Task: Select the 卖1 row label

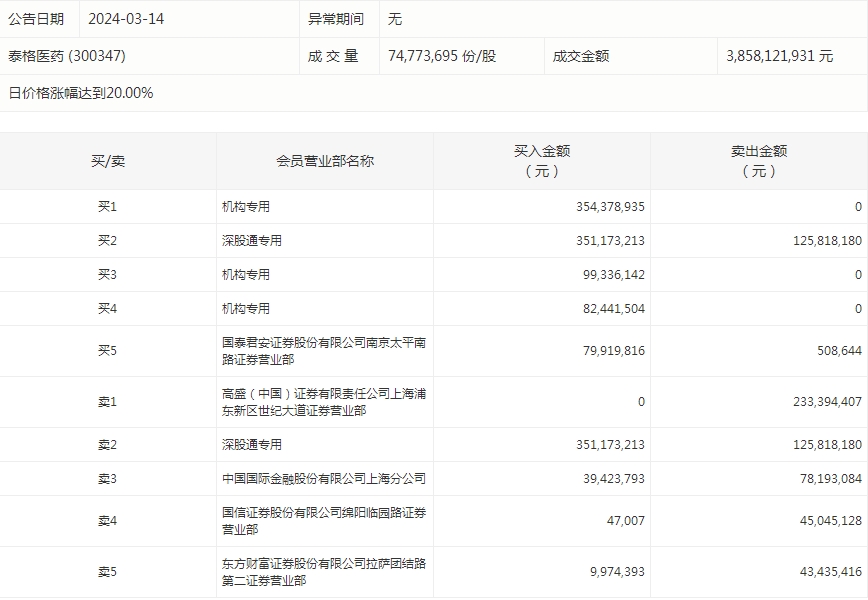Action: coord(107,401)
